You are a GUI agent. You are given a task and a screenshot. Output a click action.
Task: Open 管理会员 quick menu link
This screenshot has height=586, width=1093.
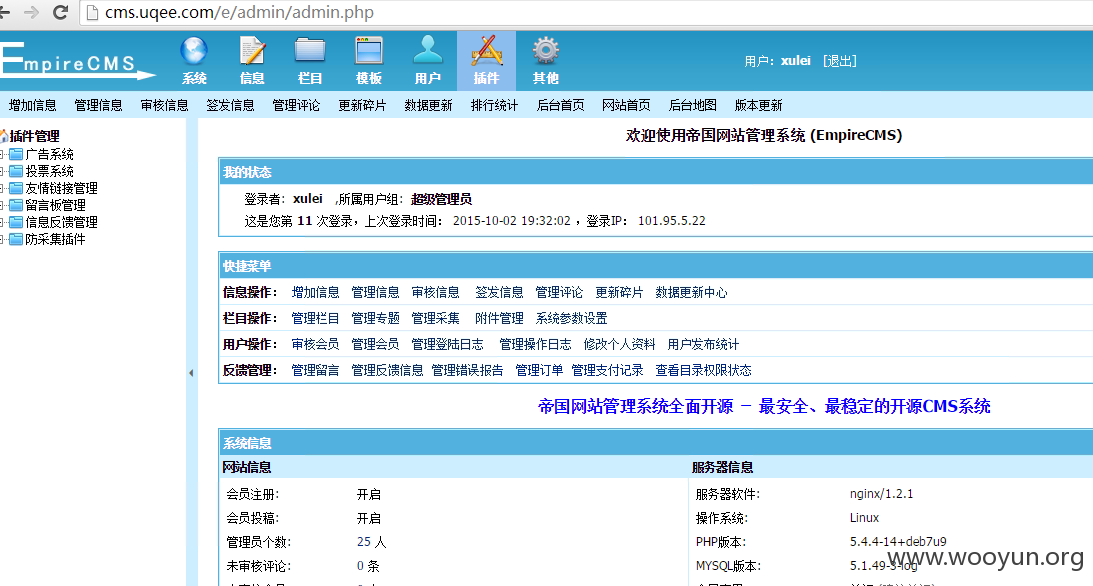375,344
